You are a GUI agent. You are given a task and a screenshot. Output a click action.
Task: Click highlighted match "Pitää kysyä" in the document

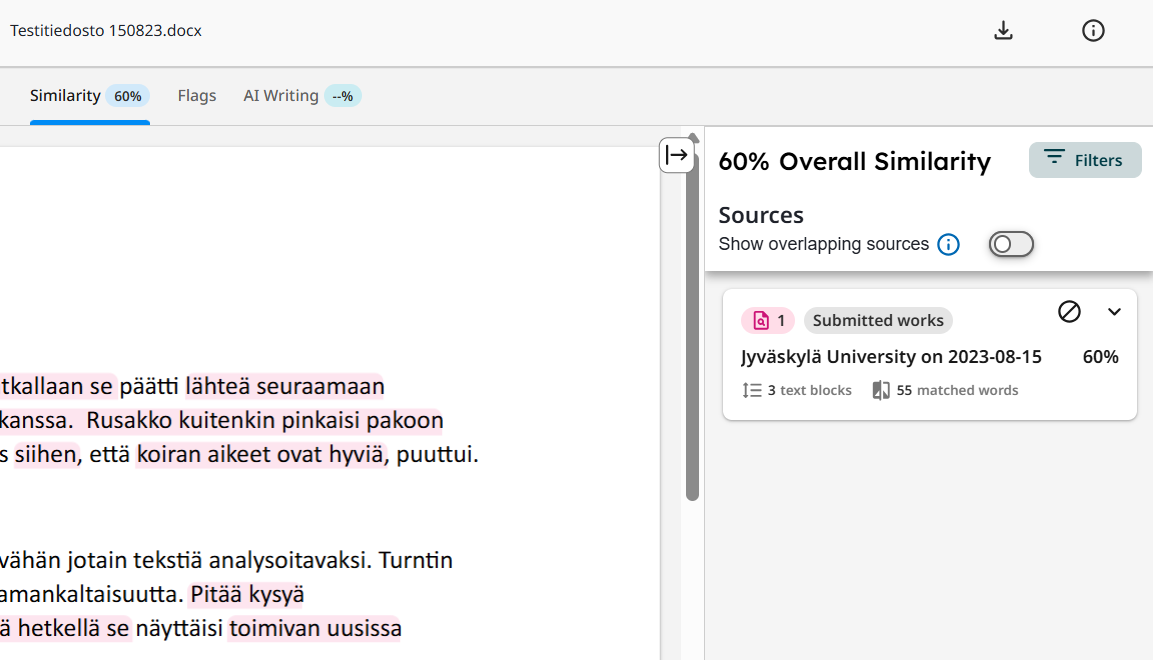click(247, 595)
